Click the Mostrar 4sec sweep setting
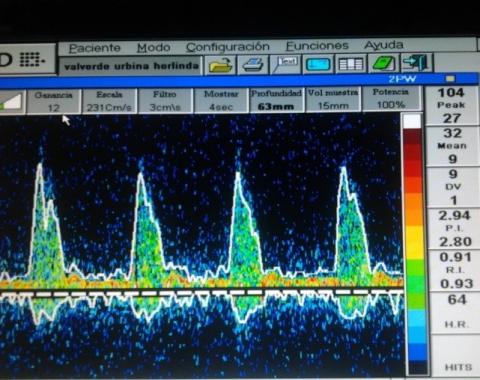 coord(221,100)
